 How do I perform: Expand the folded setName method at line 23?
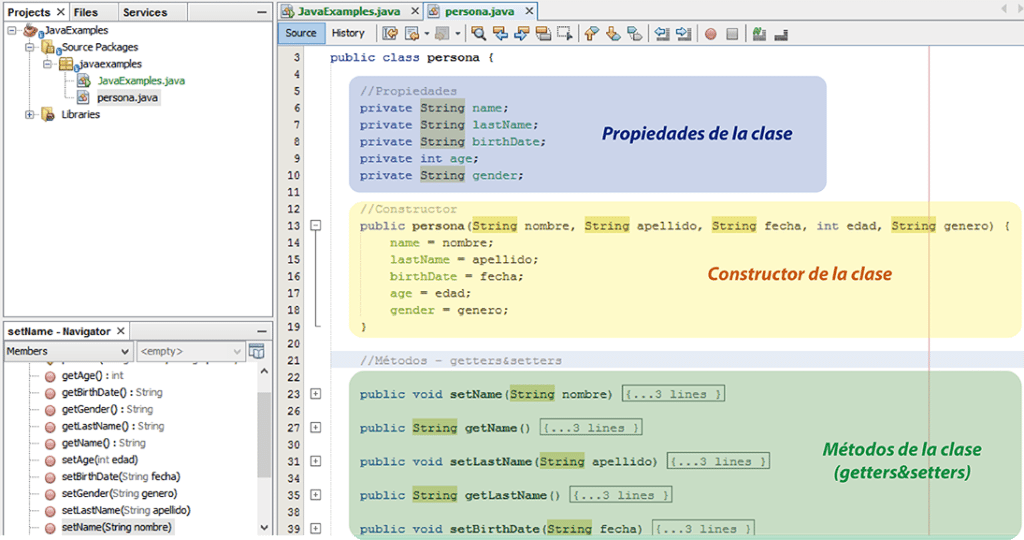[x=316, y=394]
